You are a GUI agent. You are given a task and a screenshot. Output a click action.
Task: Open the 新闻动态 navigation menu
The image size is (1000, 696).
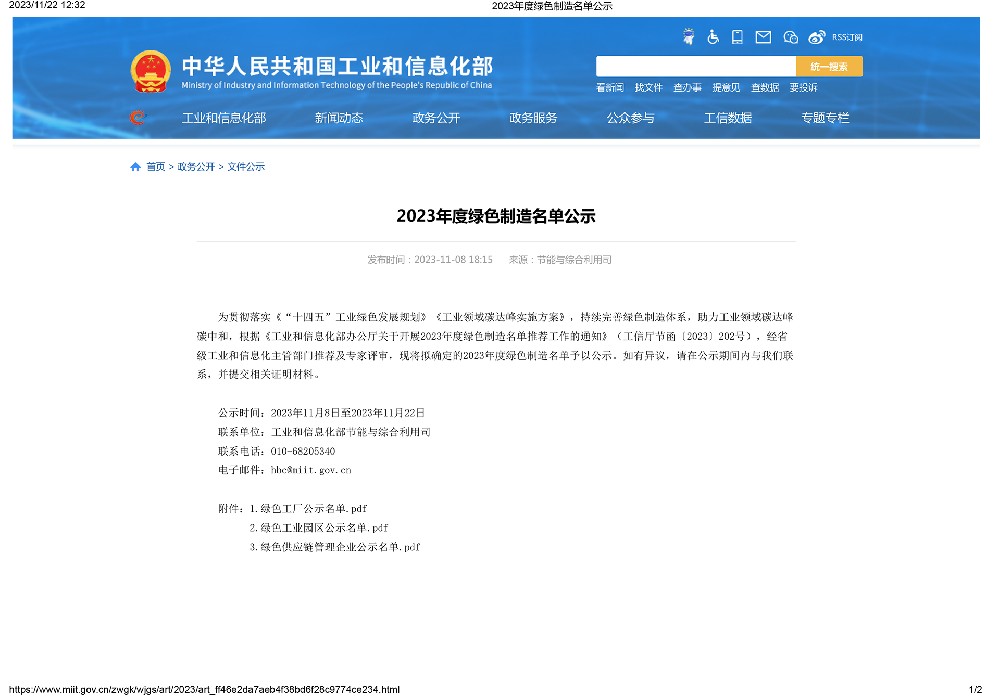(339, 118)
